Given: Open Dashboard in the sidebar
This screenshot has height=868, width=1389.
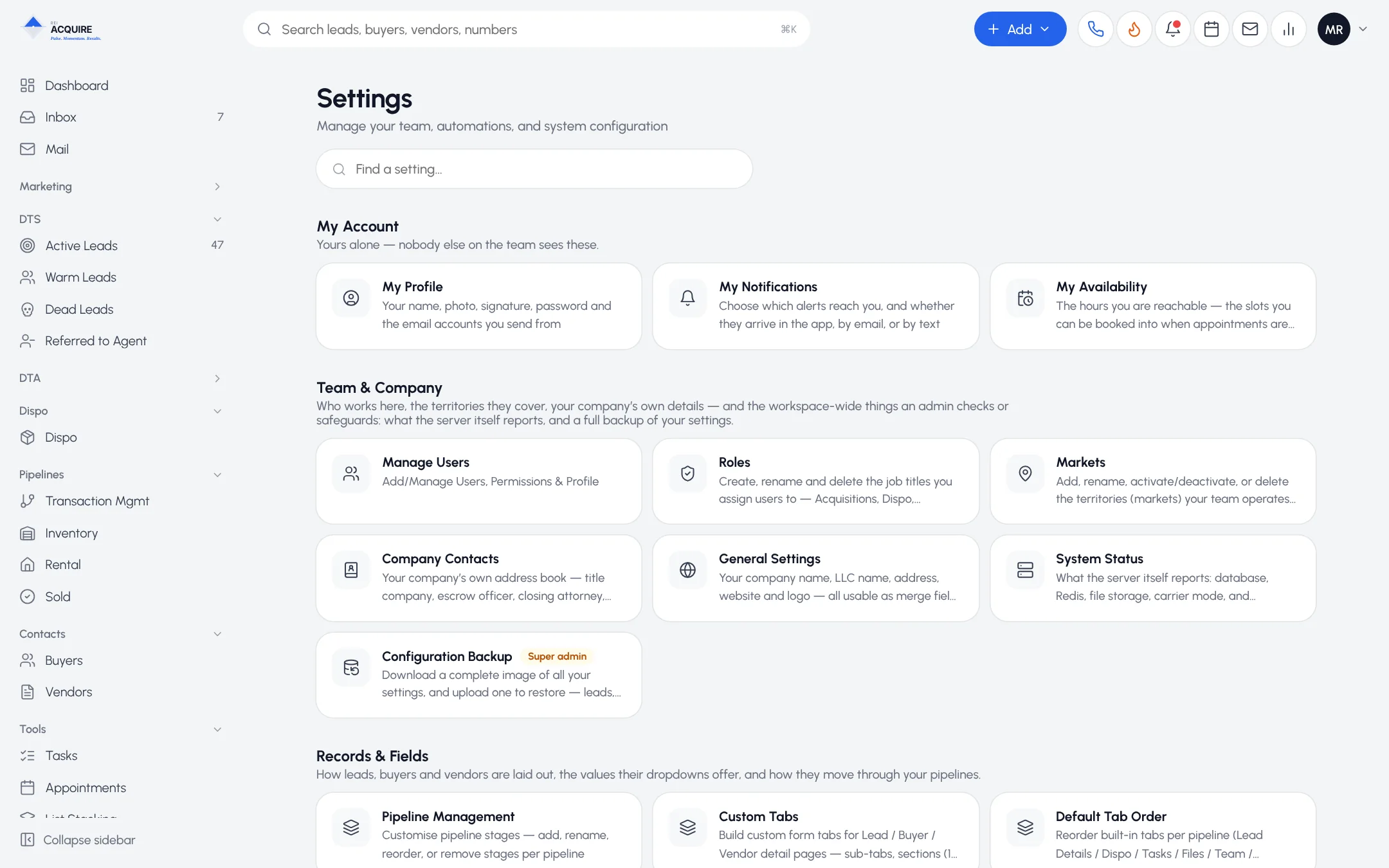Looking at the screenshot, I should [121, 86].
